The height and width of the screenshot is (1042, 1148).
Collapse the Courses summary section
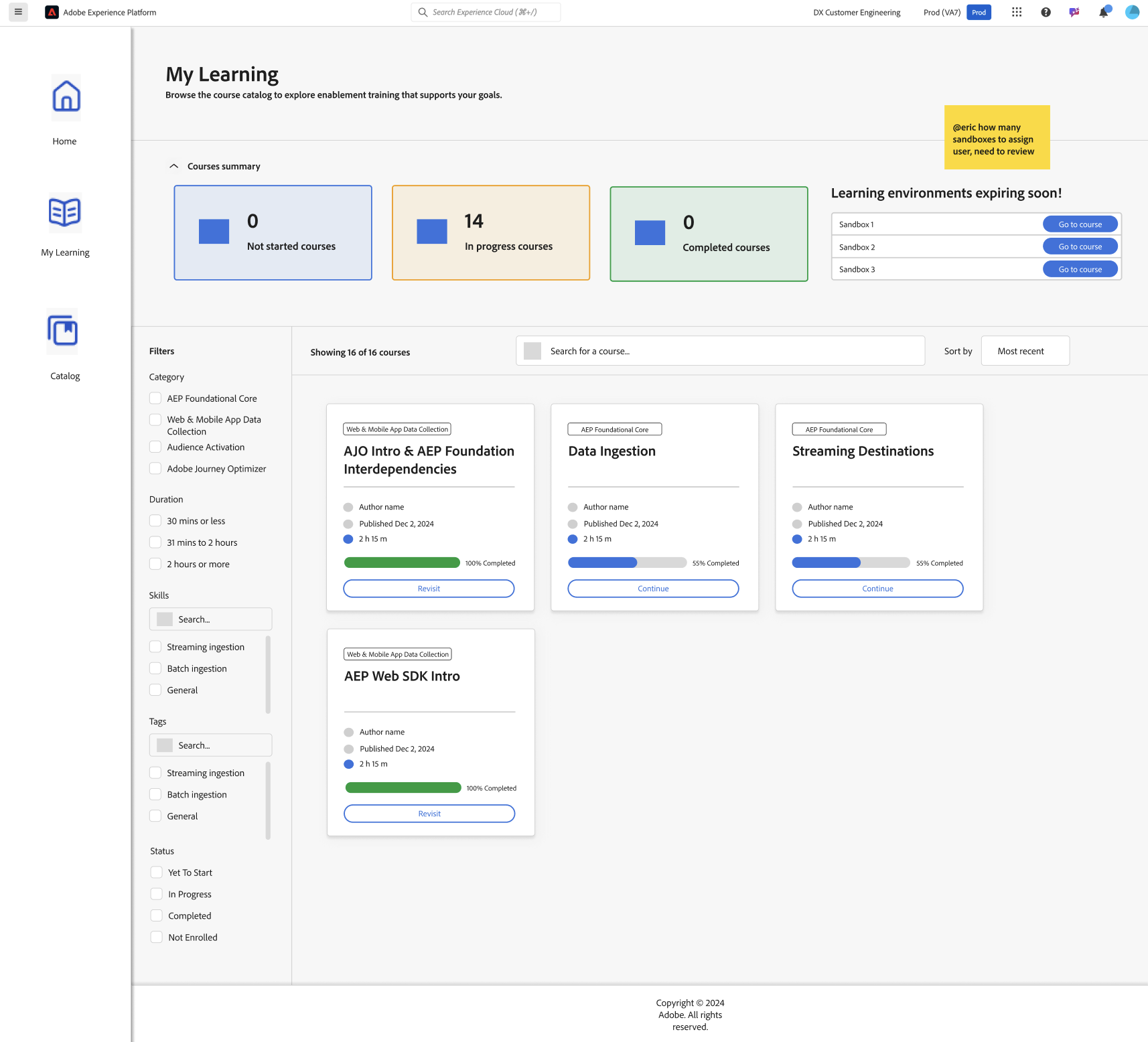(174, 166)
